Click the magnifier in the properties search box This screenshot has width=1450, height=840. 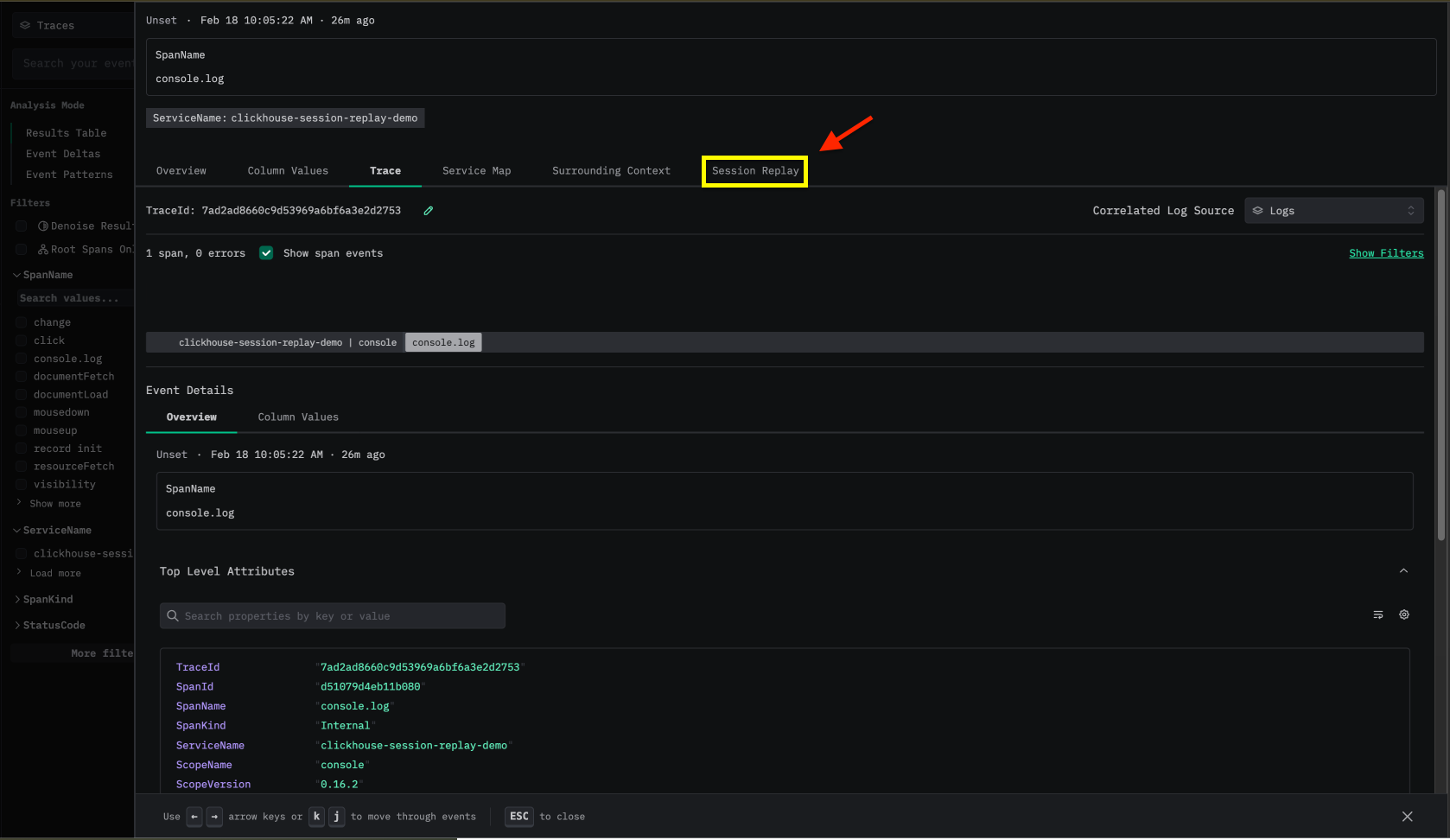tap(173, 615)
